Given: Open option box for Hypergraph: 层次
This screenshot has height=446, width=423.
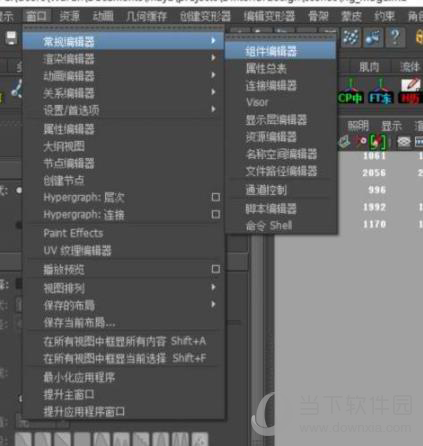Looking at the screenshot, I should click(216, 197).
